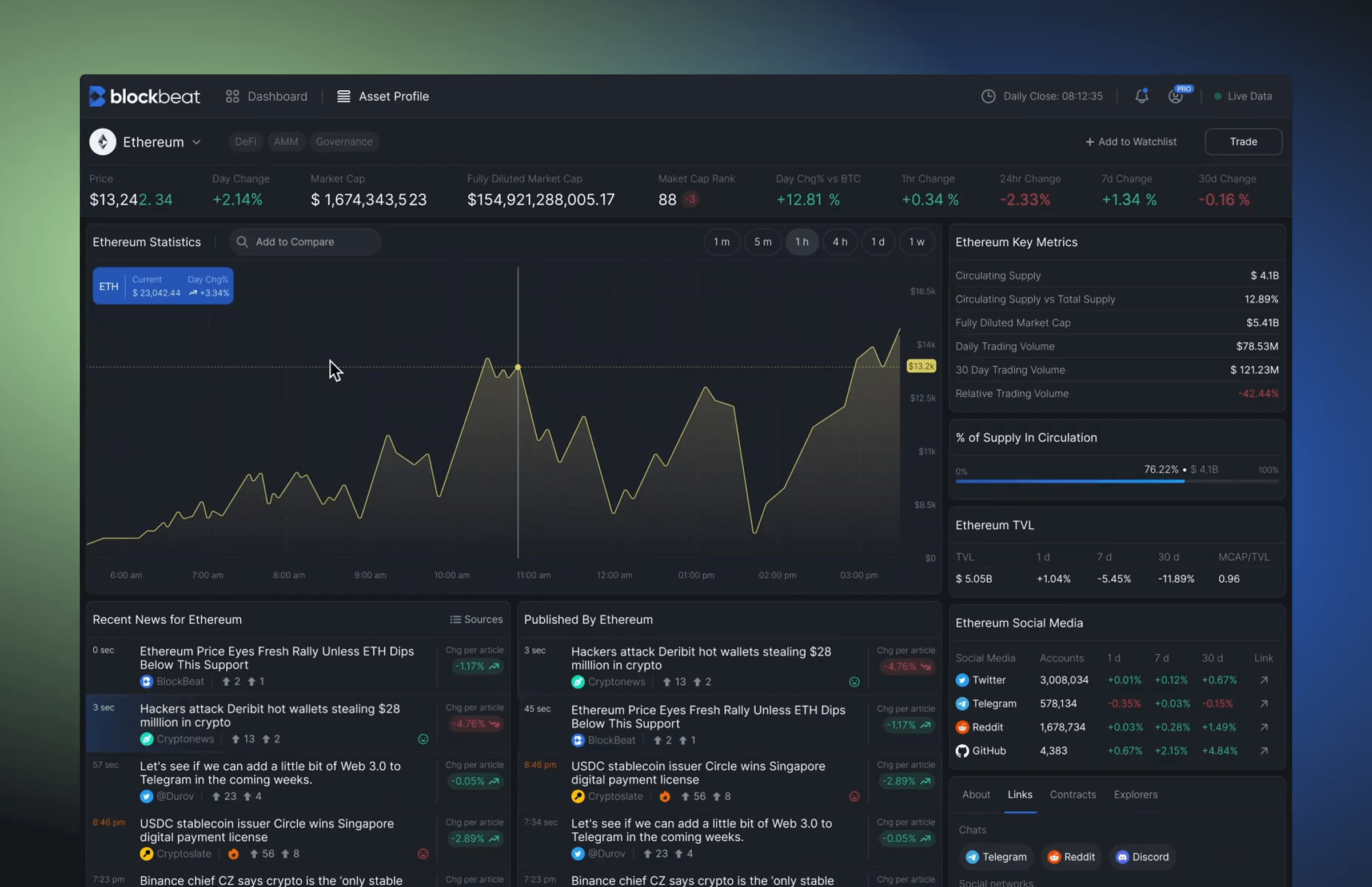Select the AMM tag
Viewport: 1372px width, 887px height.
click(286, 142)
